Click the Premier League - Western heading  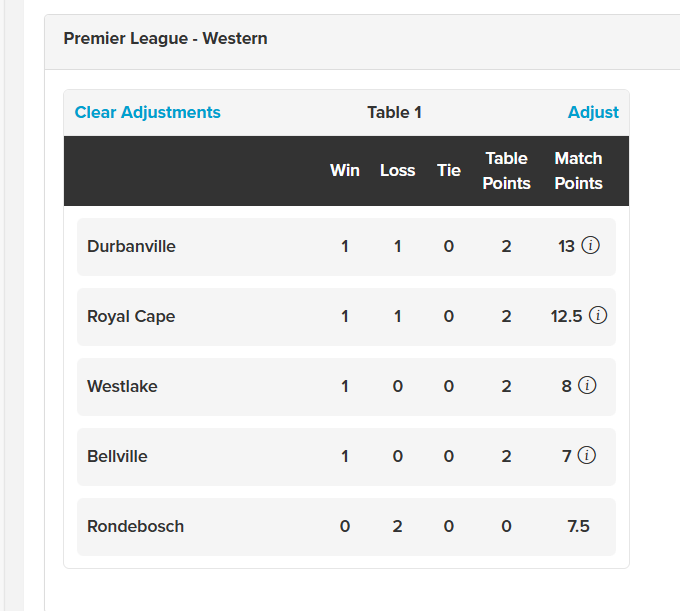pyautogui.click(x=165, y=38)
